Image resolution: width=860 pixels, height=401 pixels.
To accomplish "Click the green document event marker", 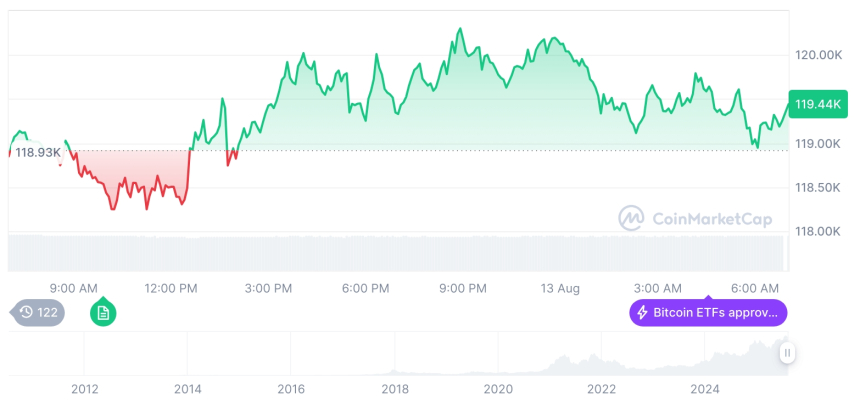I will tap(103, 313).
